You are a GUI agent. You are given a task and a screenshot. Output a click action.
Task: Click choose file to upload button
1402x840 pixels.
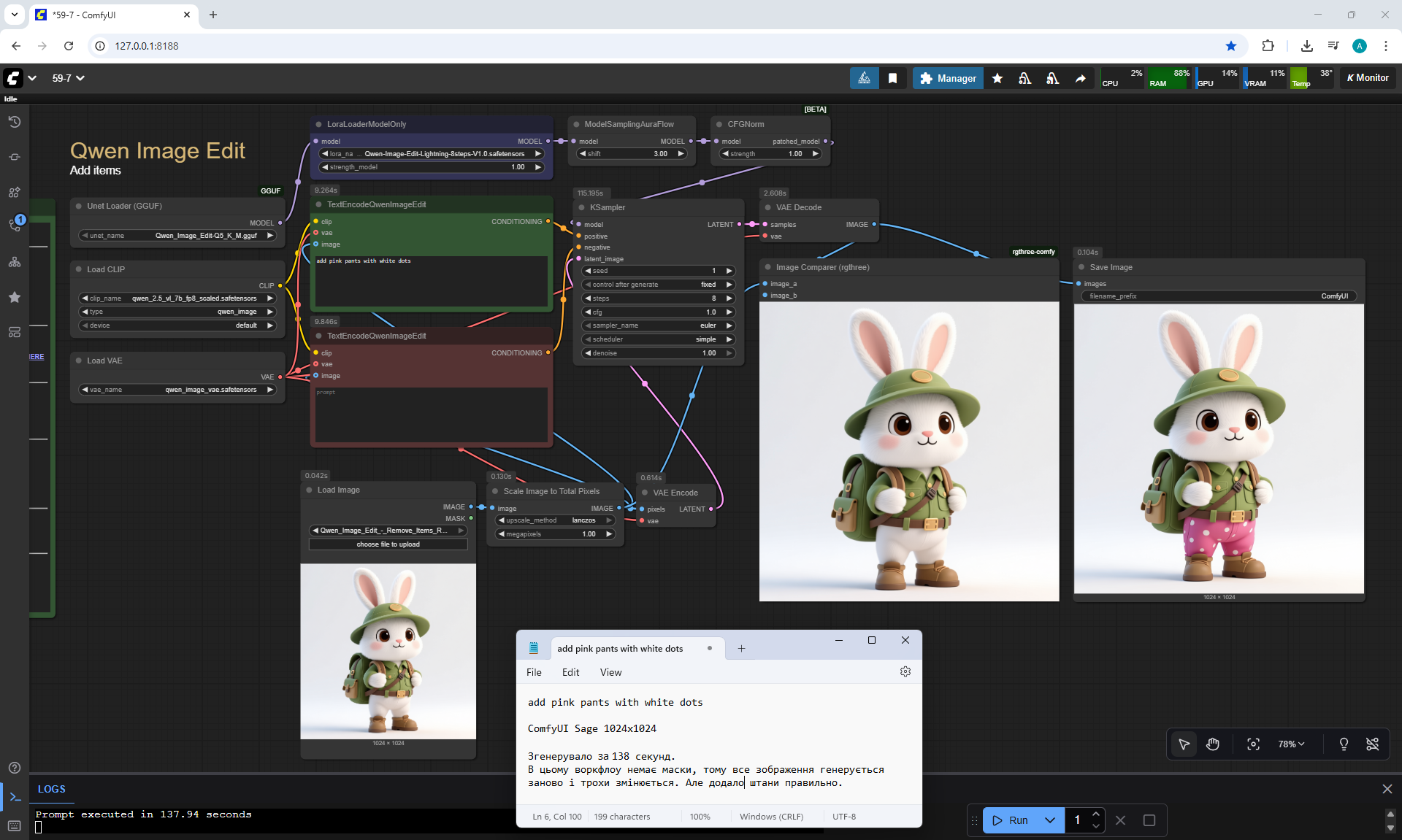(x=388, y=544)
